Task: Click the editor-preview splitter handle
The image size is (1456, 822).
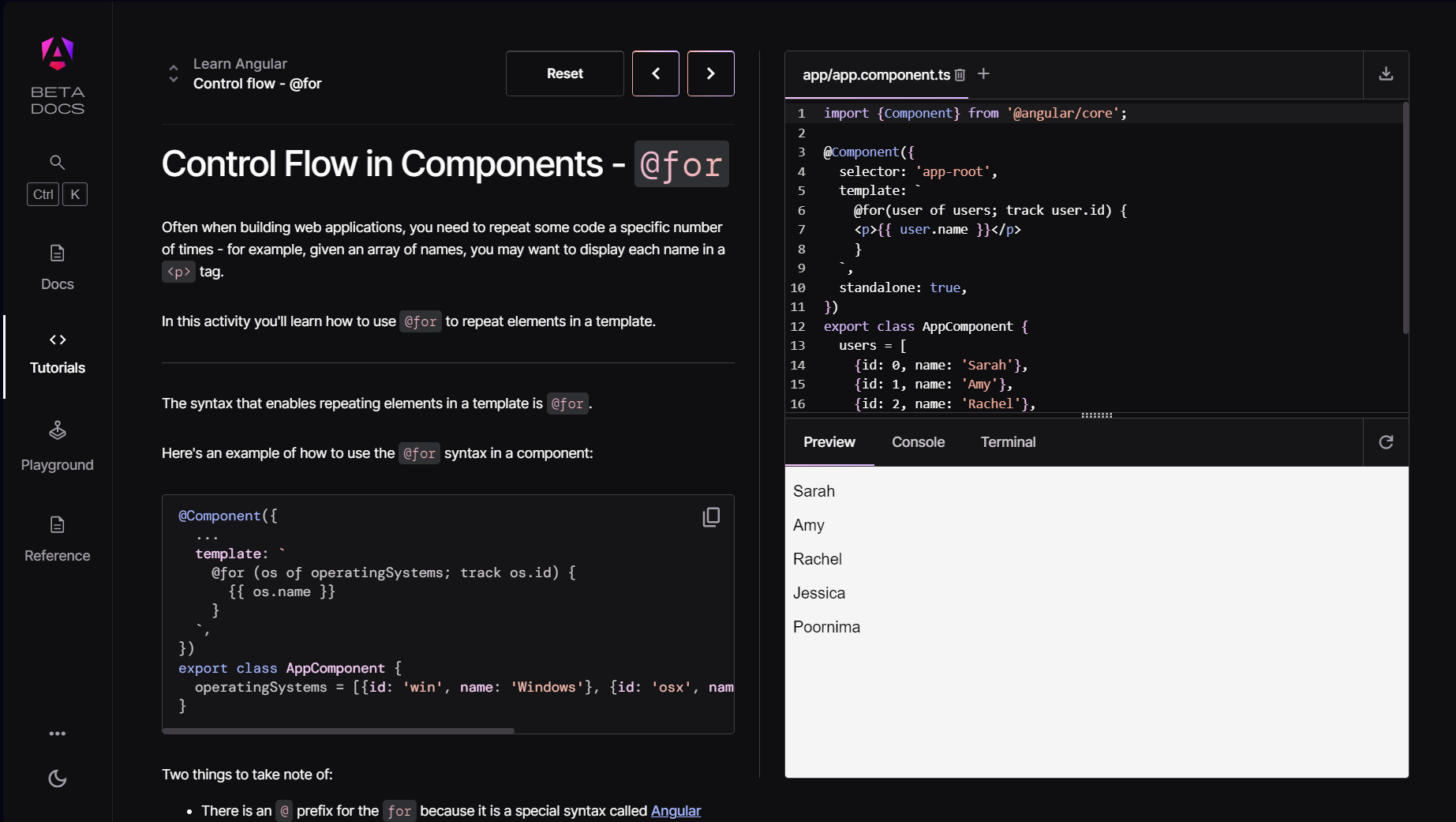Action: 1097,415
